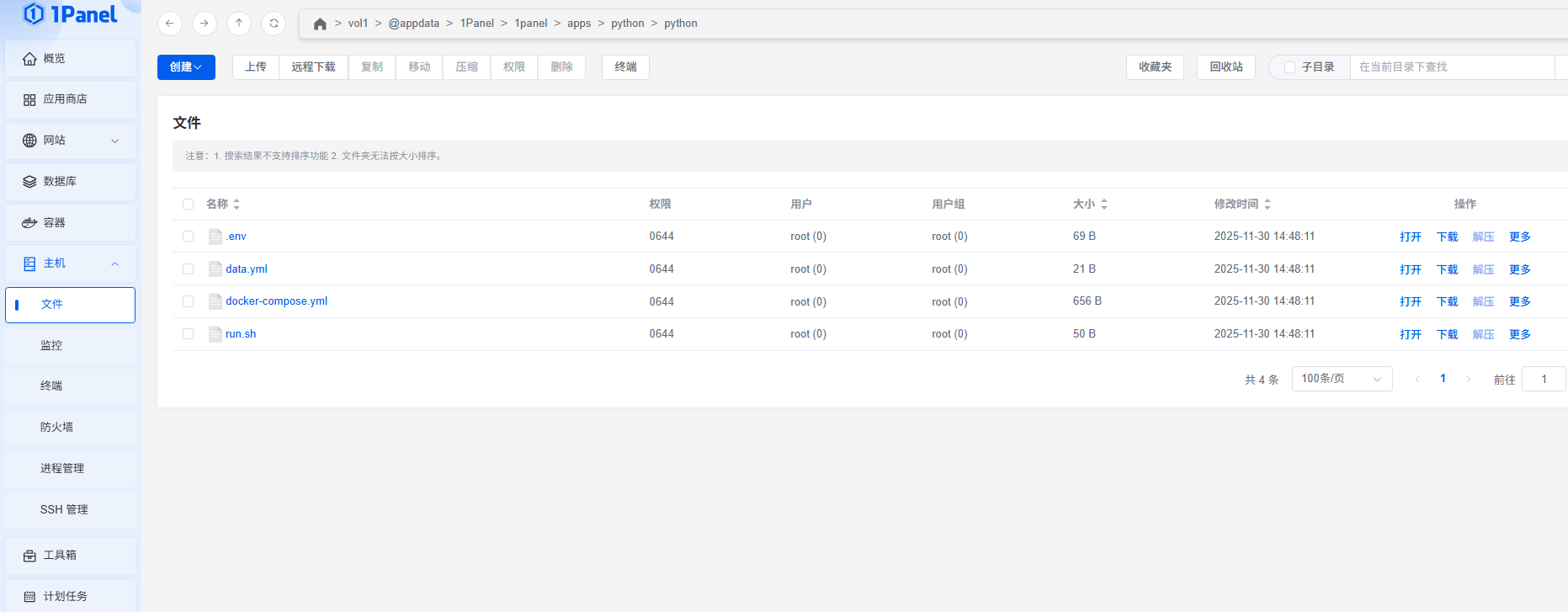Open the App Store sidebar item
The height and width of the screenshot is (612, 1568).
[71, 99]
